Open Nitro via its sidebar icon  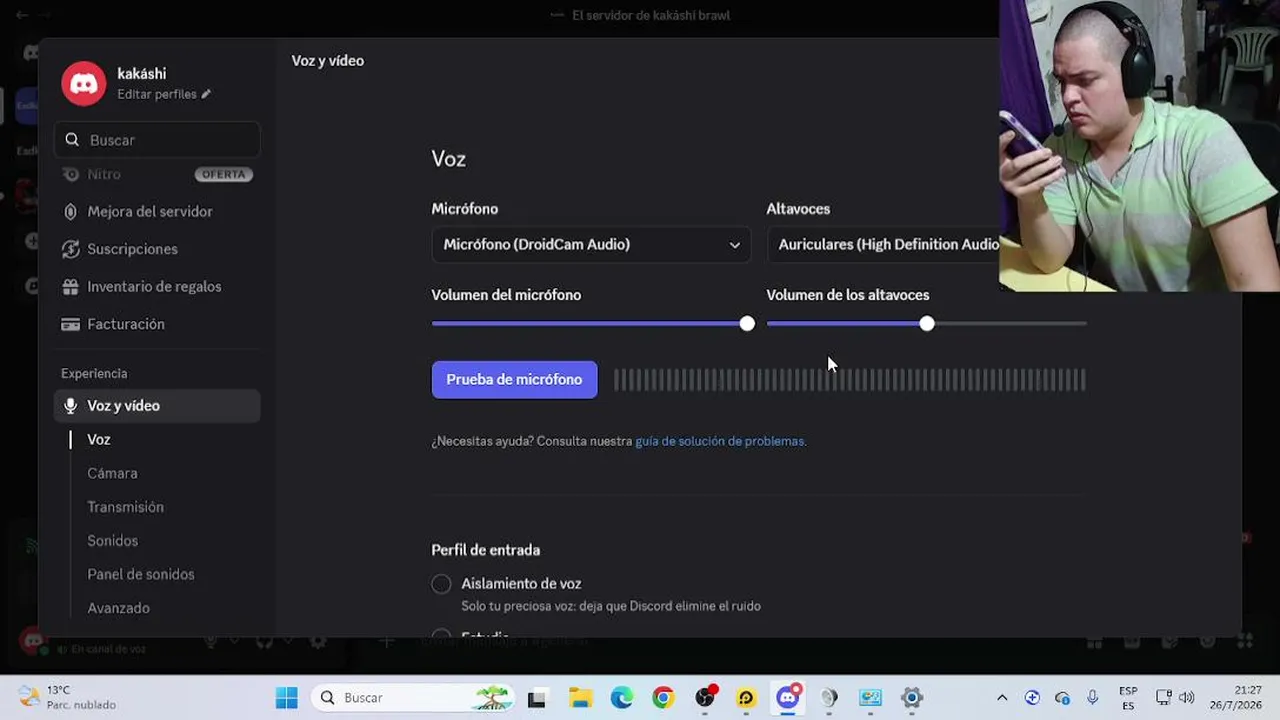70,174
